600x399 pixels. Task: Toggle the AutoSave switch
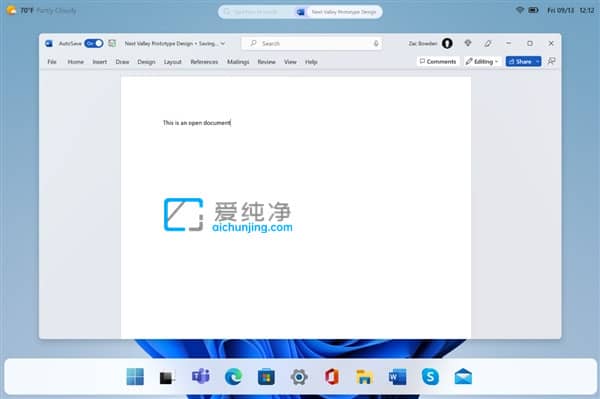[94, 43]
